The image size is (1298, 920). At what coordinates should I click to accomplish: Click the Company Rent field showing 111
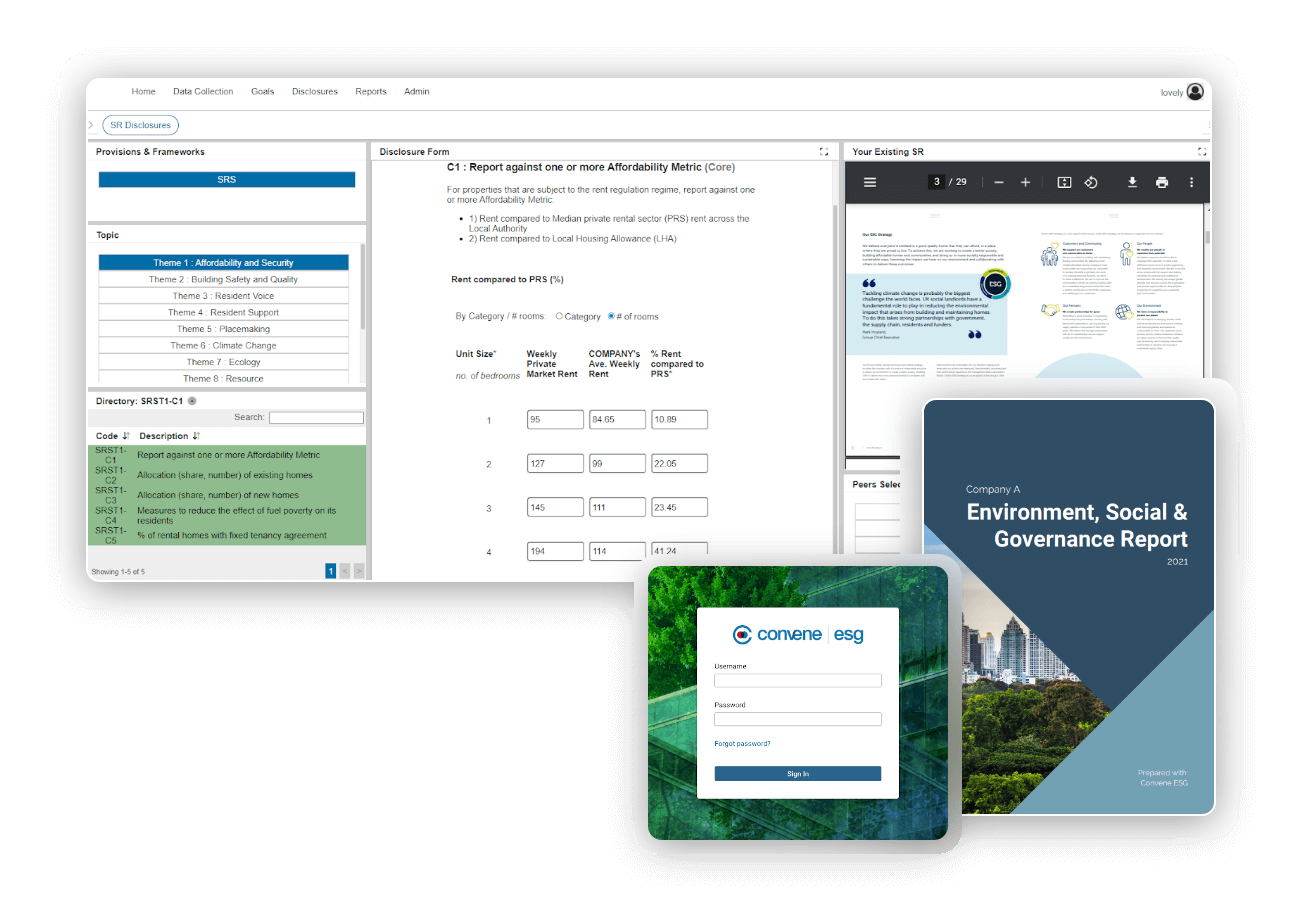617,508
